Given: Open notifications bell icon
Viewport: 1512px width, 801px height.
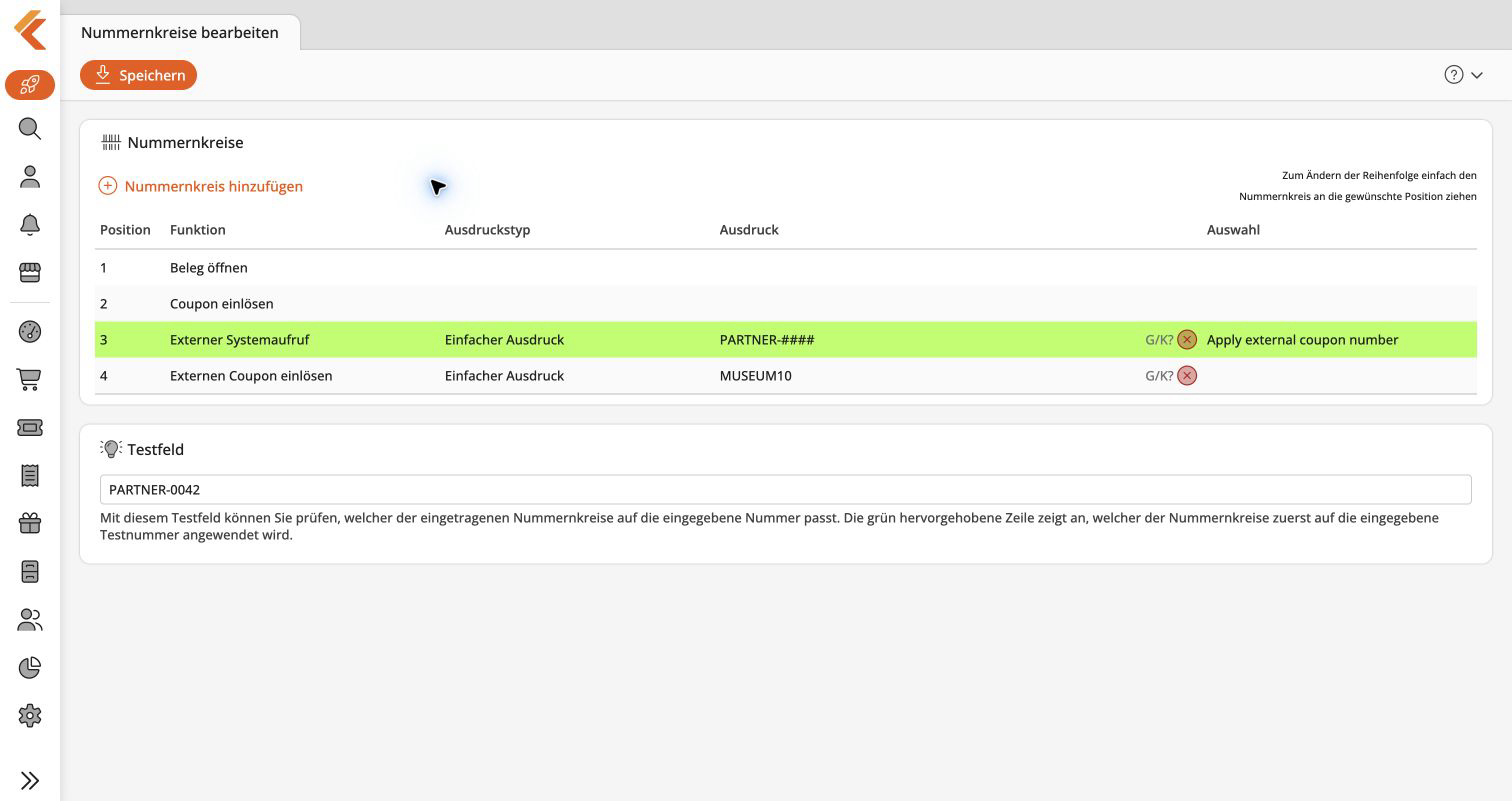Looking at the screenshot, I should (30, 225).
